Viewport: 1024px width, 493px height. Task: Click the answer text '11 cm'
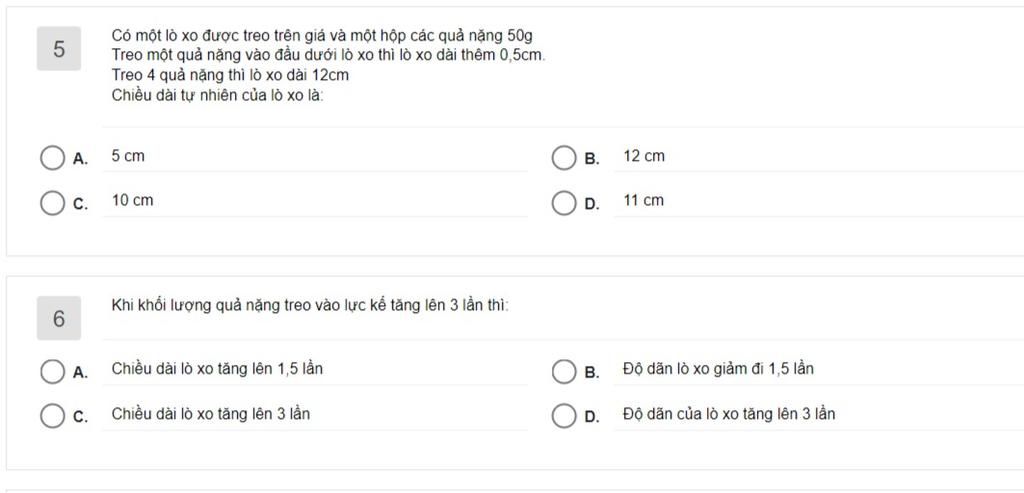(x=643, y=201)
